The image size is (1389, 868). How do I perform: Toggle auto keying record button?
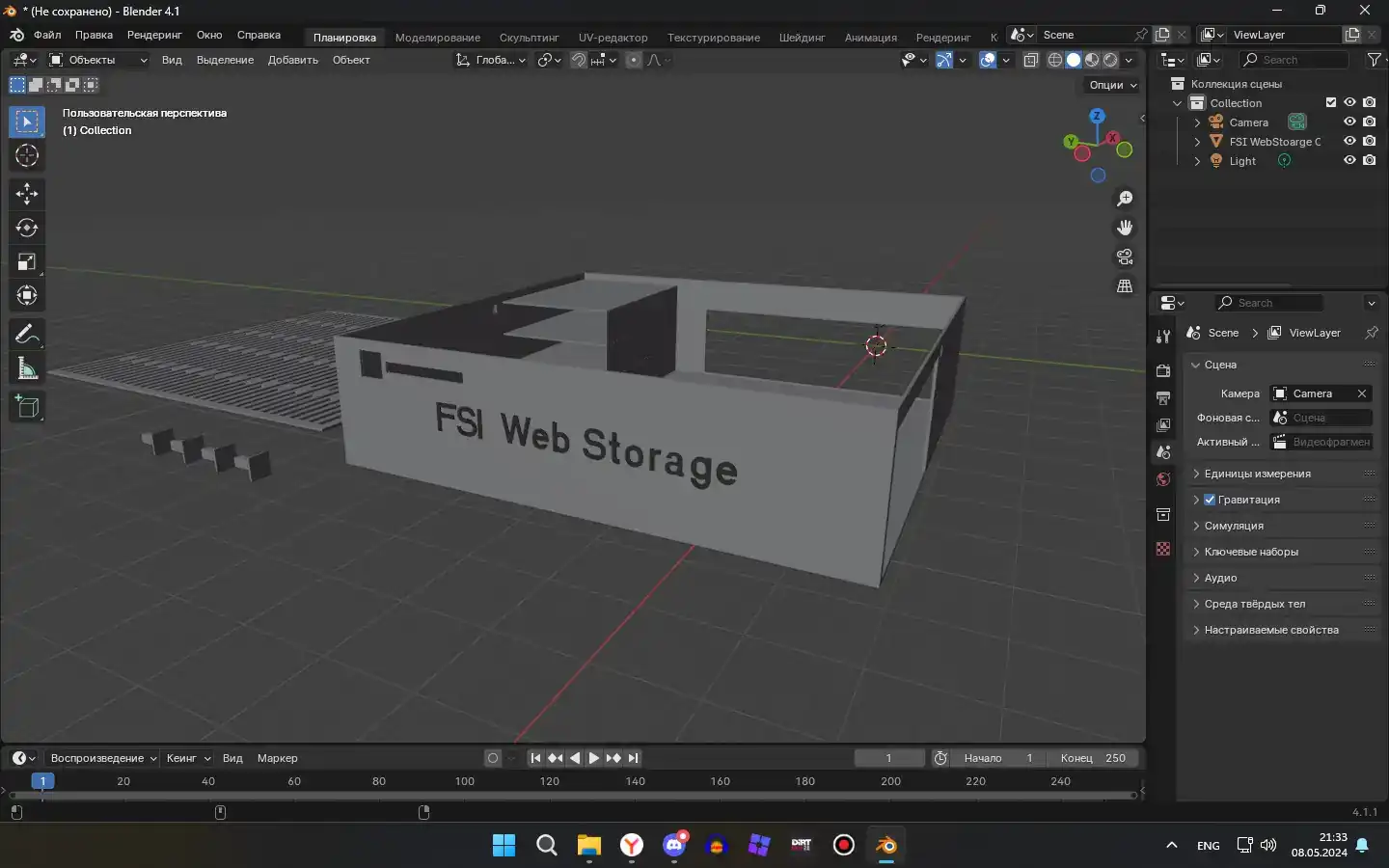pos(493,758)
